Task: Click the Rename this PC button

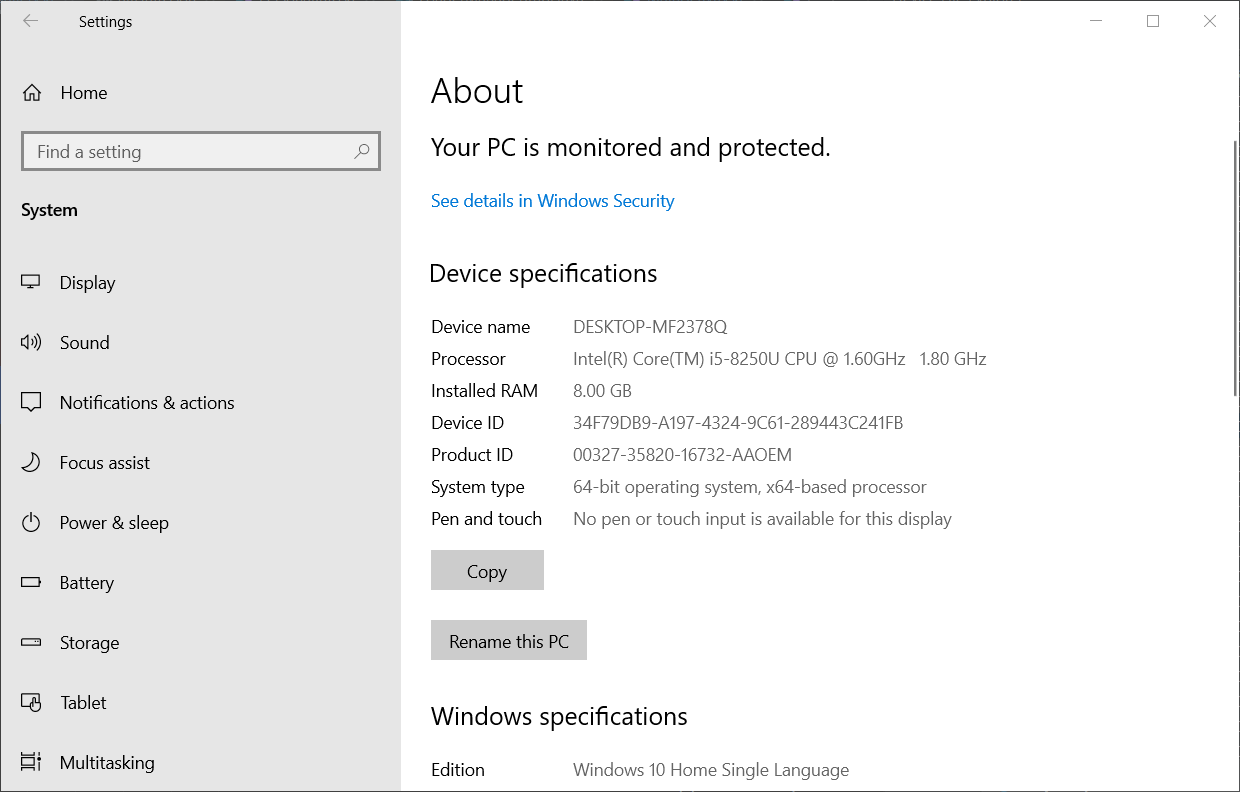Action: pos(509,641)
